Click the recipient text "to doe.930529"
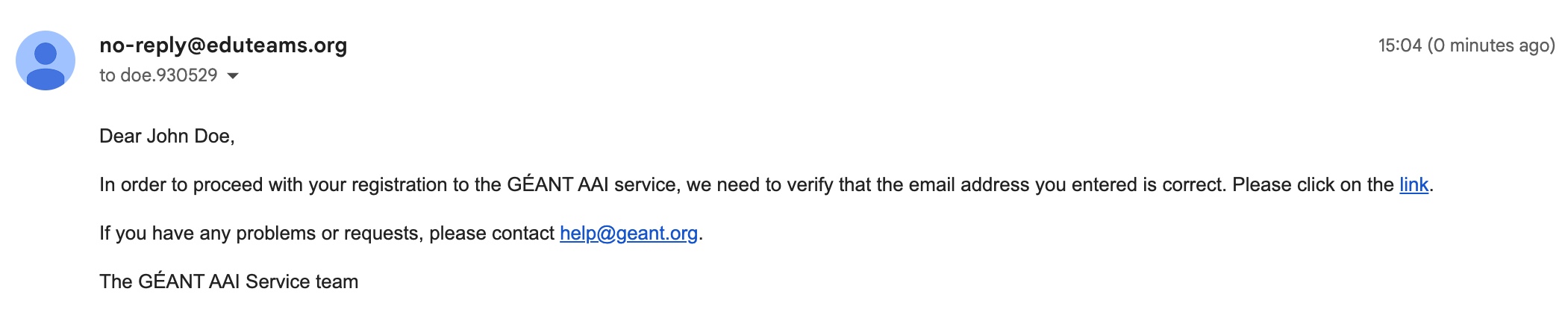1568x324 pixels. coord(158,75)
